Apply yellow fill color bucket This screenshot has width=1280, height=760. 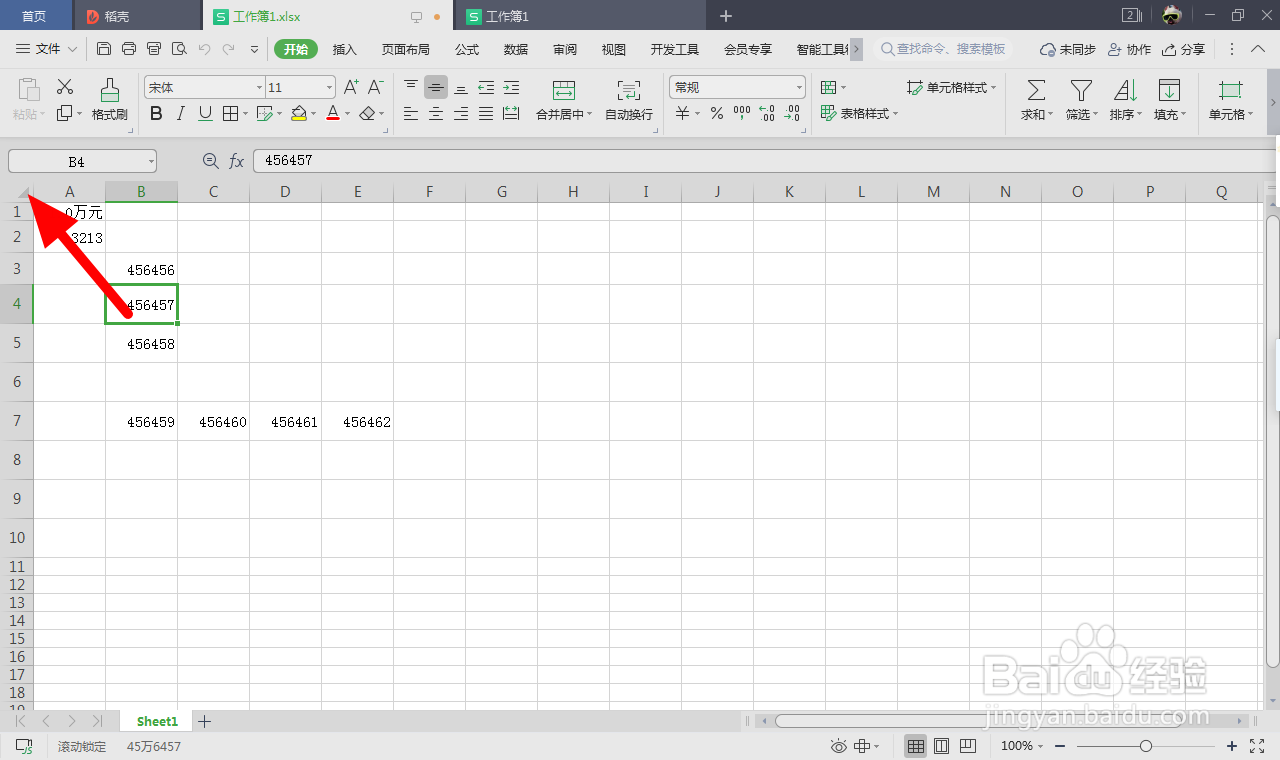pyautogui.click(x=298, y=114)
